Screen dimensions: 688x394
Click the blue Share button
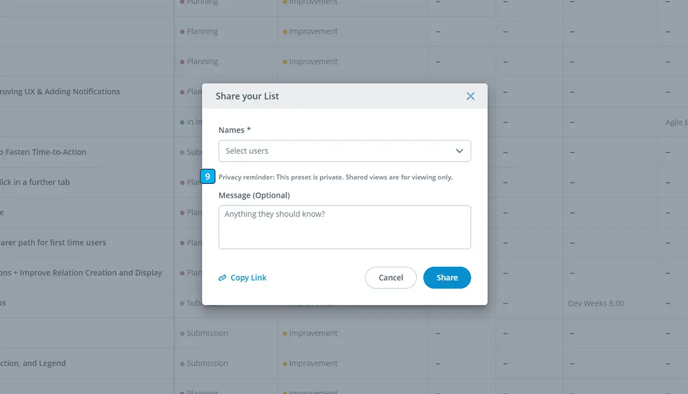coord(447,278)
